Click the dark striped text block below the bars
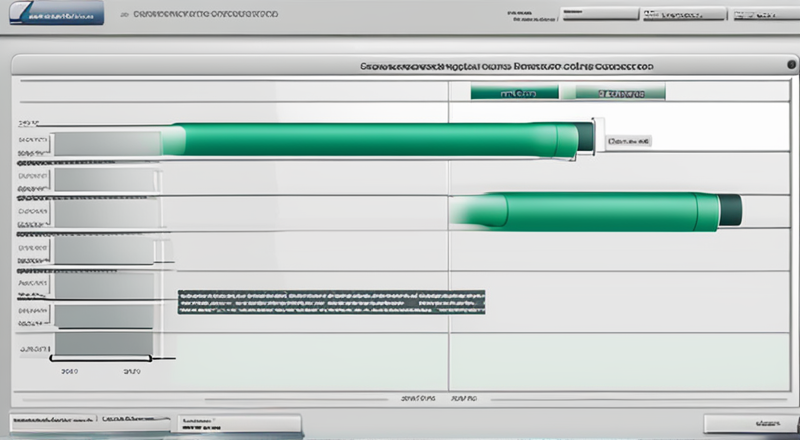 tap(332, 302)
